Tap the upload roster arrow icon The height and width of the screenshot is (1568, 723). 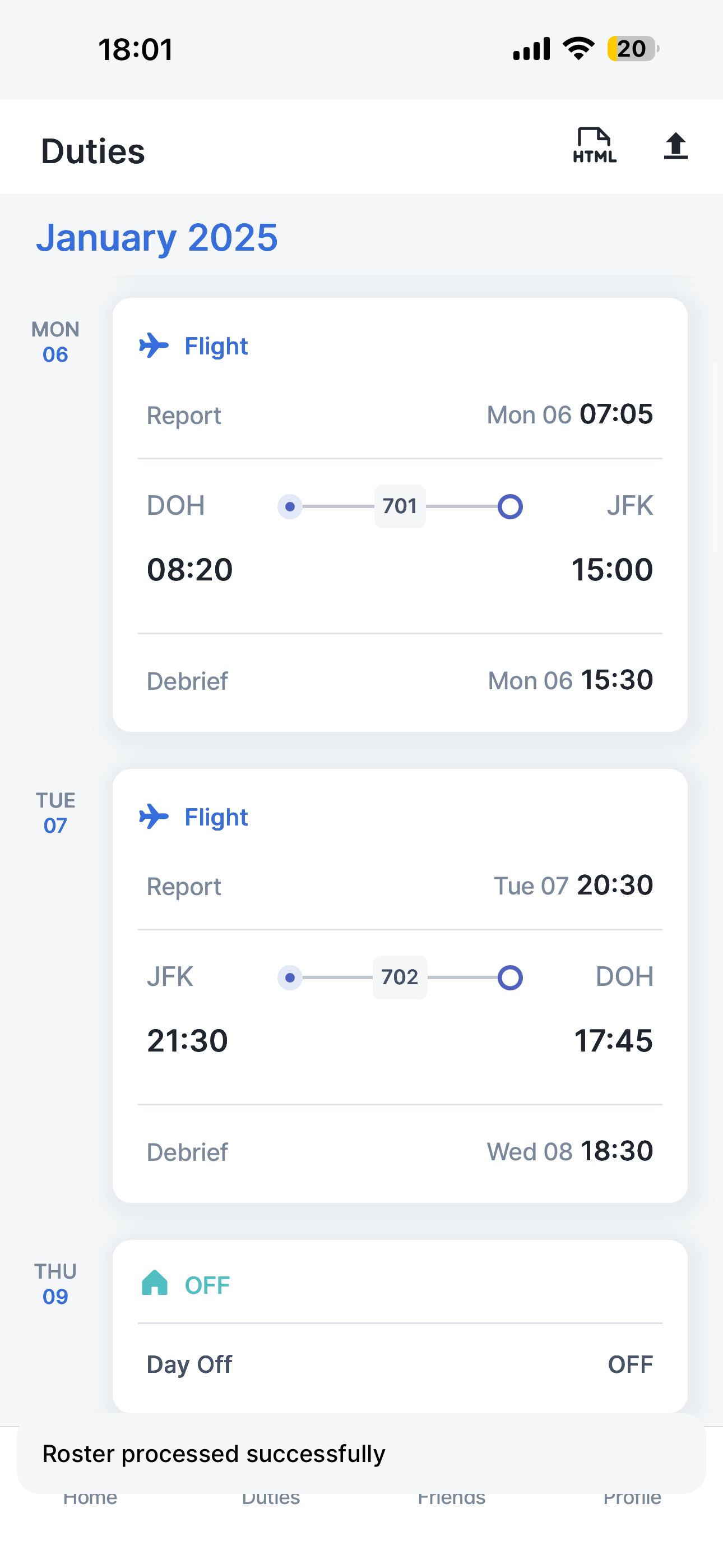tap(675, 146)
